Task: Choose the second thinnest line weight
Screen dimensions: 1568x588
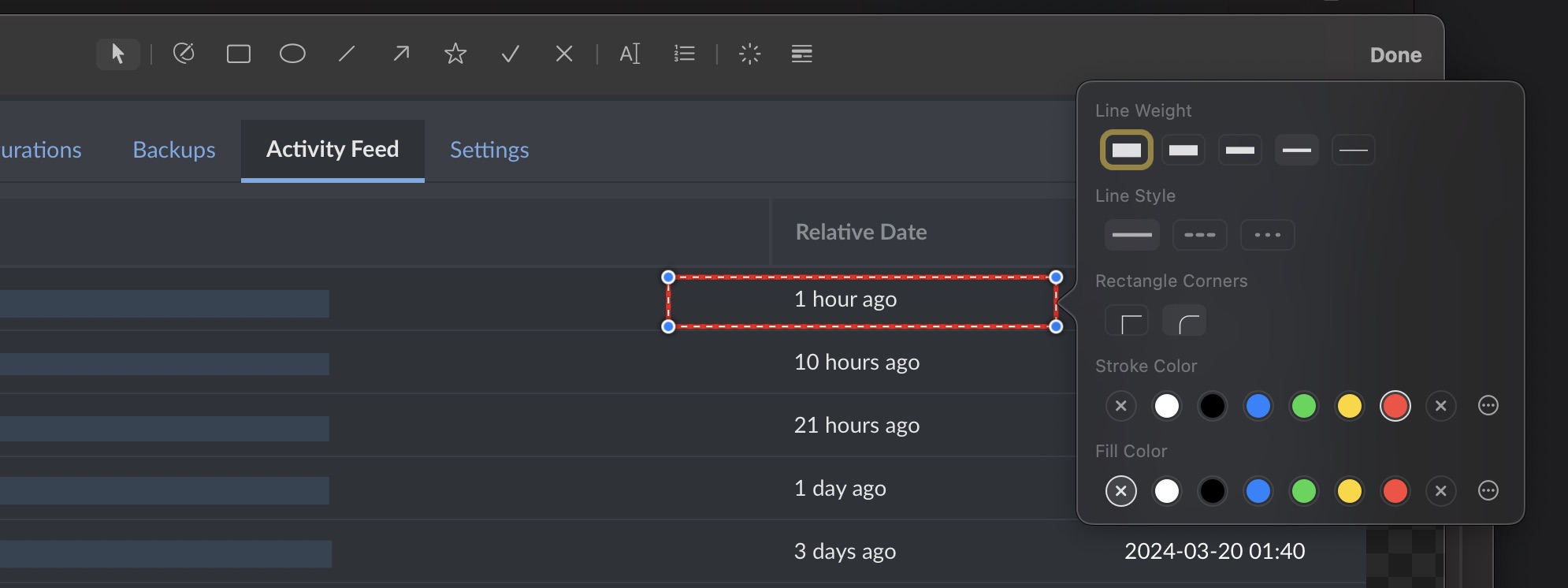Action: [1297, 150]
